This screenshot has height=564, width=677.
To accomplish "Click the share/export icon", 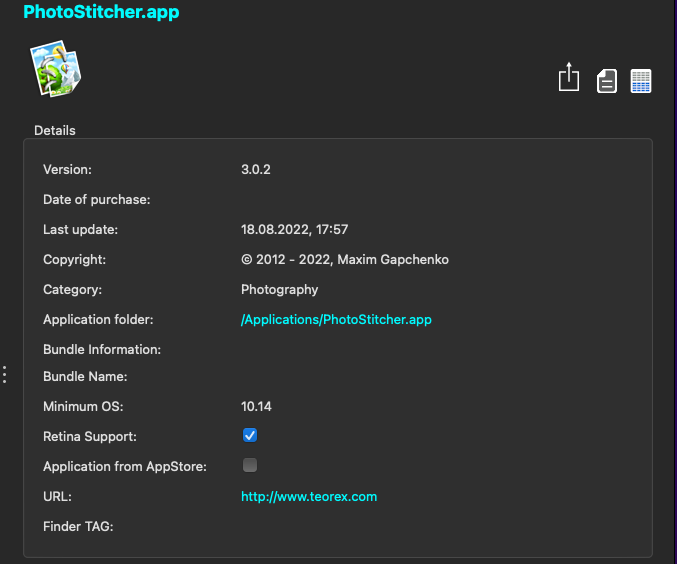I will [569, 77].
